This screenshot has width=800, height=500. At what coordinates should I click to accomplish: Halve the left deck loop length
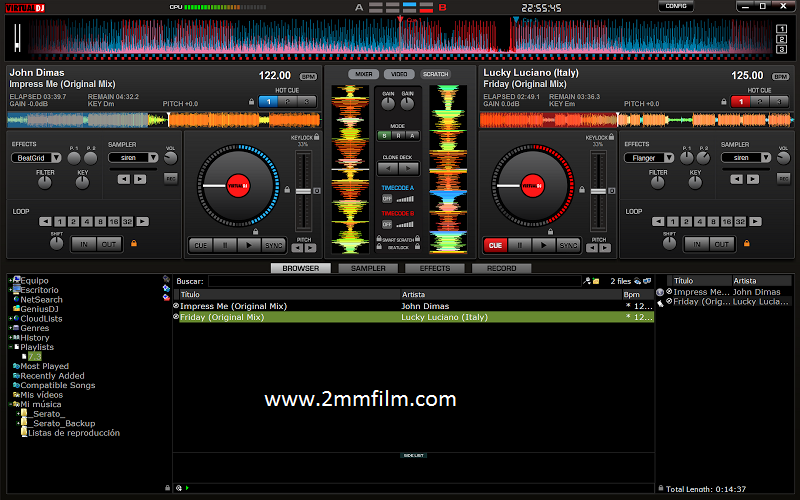(45, 221)
